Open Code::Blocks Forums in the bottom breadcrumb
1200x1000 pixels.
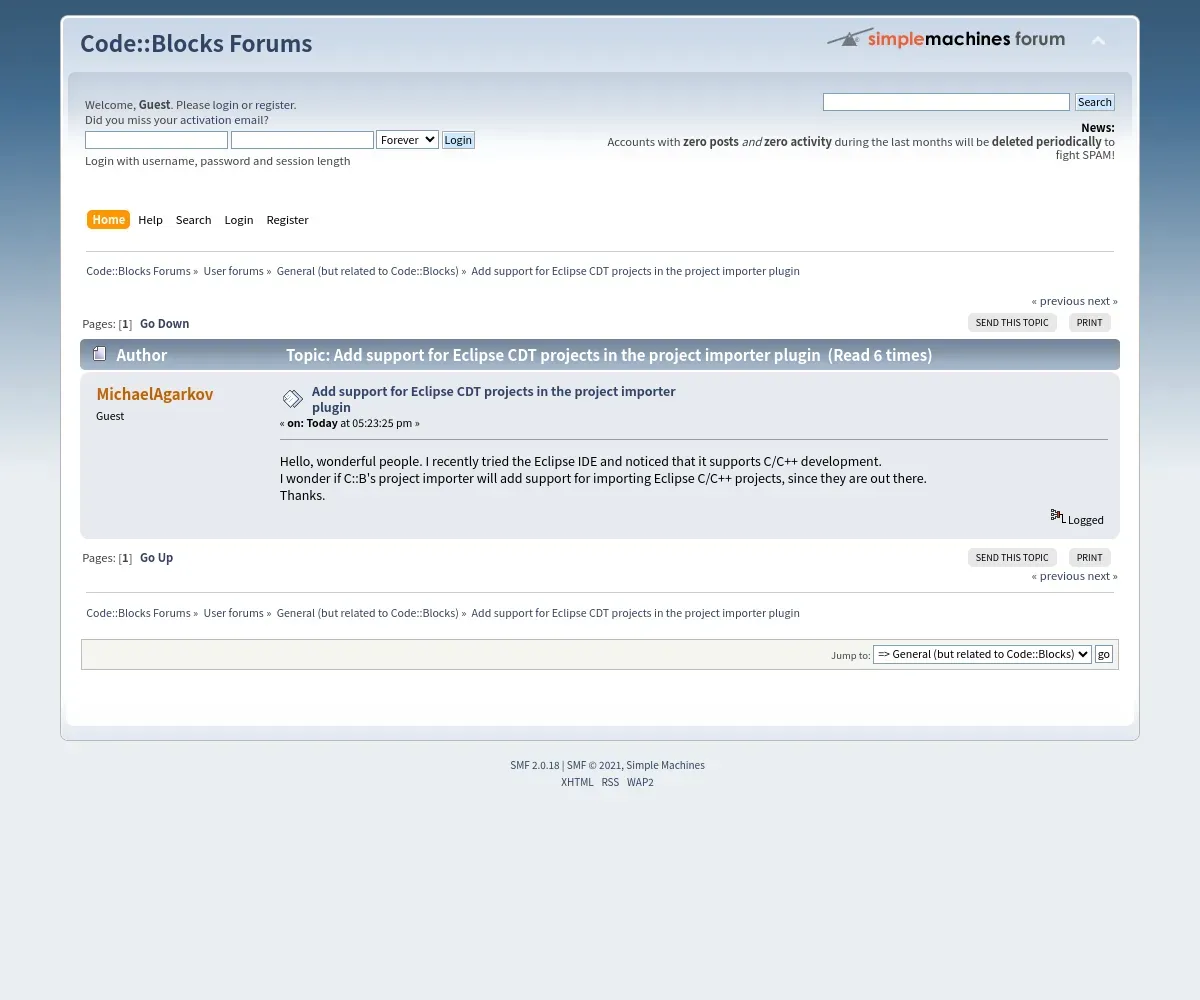(138, 613)
